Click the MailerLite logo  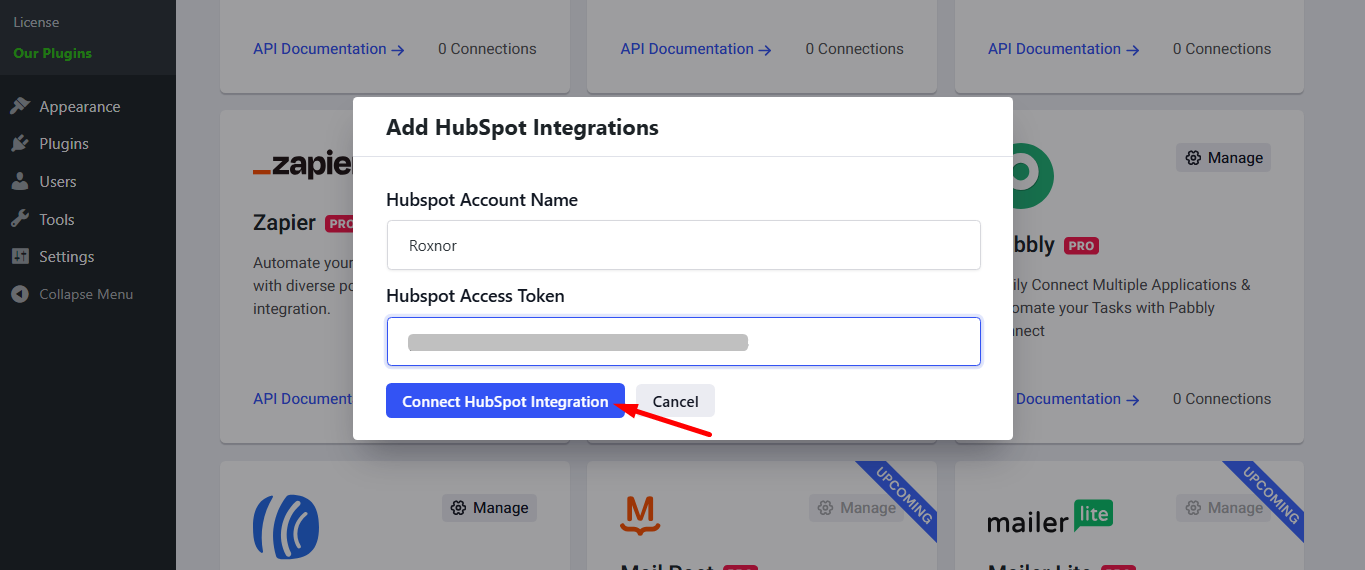click(x=1049, y=518)
